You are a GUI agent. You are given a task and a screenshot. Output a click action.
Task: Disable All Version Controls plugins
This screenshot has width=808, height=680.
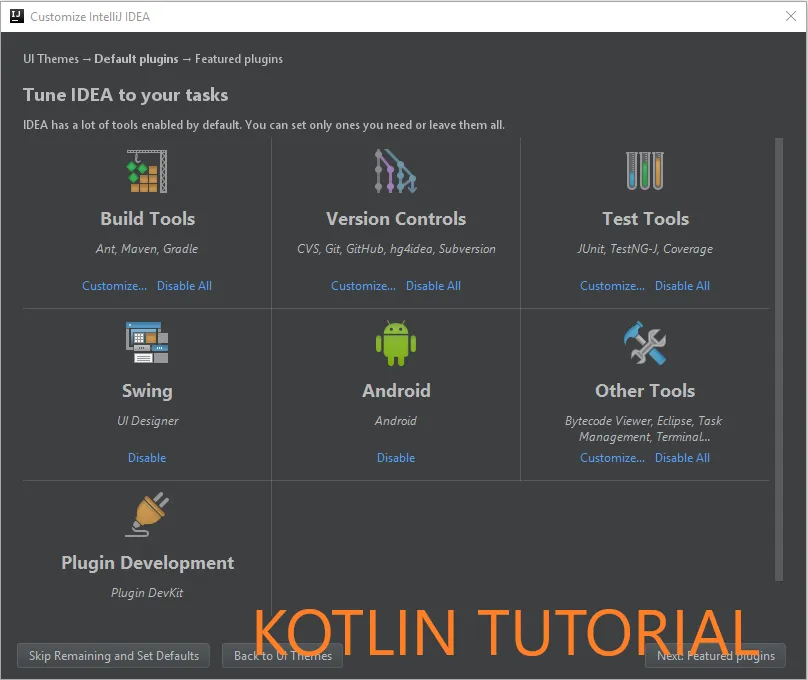click(x=433, y=286)
